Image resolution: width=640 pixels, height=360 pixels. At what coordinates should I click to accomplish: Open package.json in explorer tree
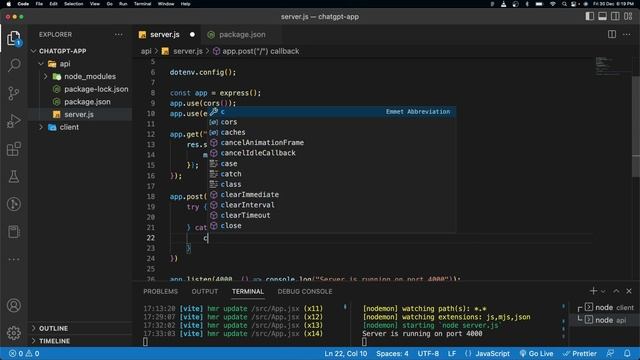click(87, 102)
